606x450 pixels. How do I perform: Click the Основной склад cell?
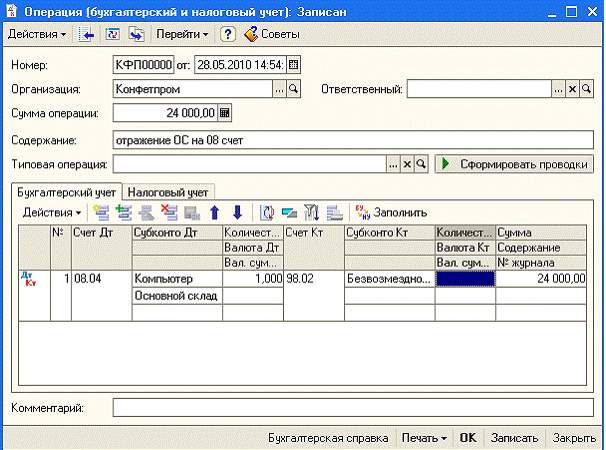tap(177, 296)
